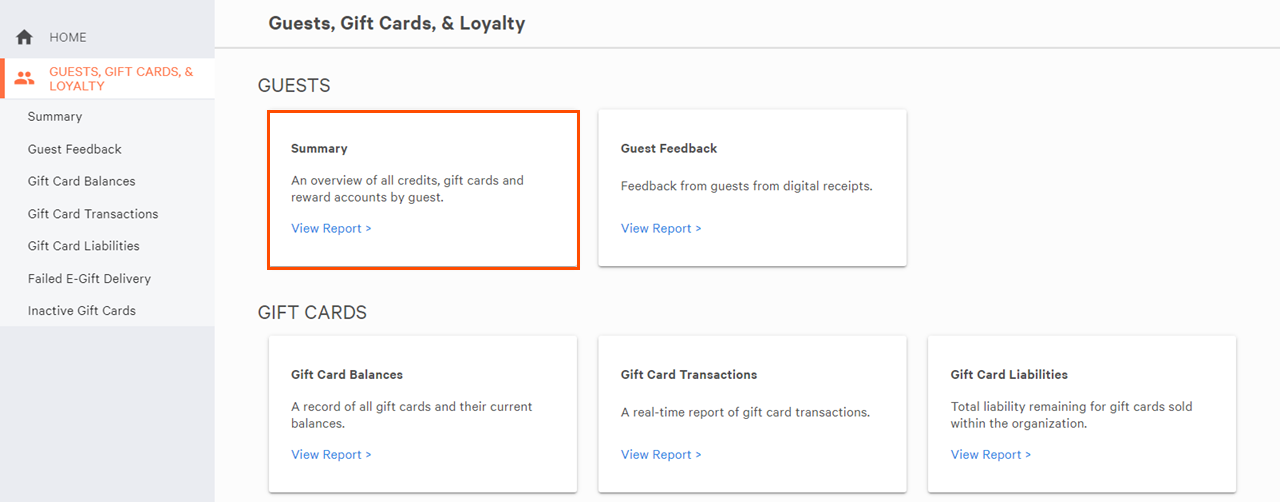Viewport: 1280px width, 502px height.
Task: Open Guest Feedback in the sidebar list
Action: coord(75,149)
